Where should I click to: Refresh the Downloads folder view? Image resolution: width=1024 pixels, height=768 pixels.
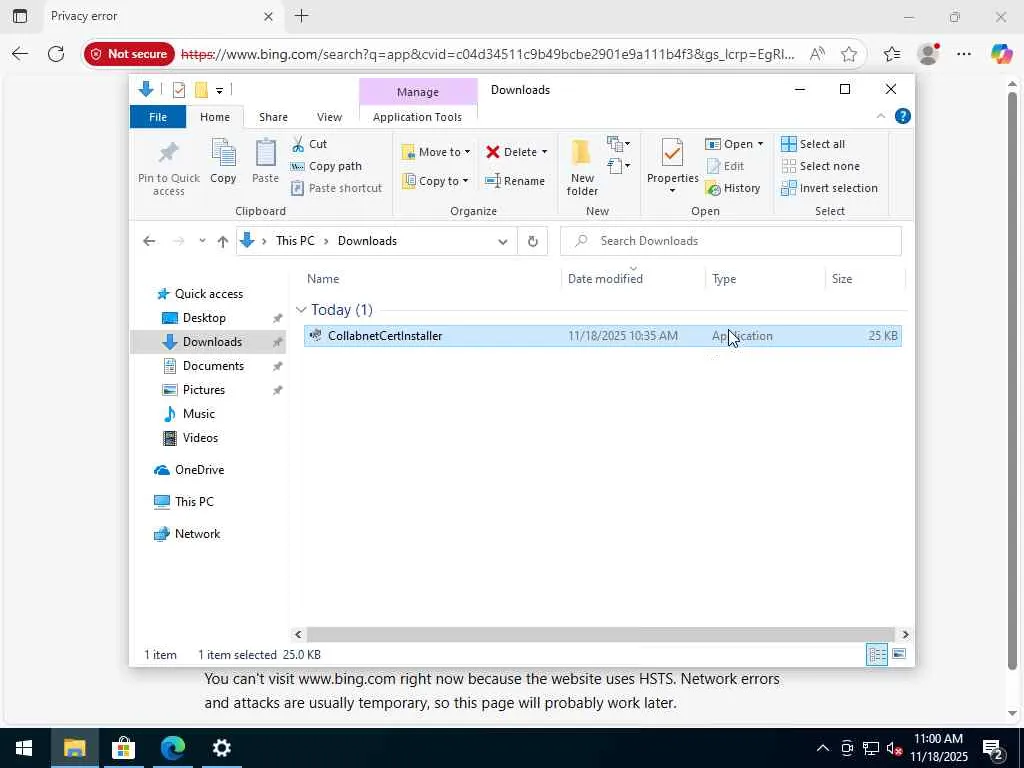[x=532, y=241]
